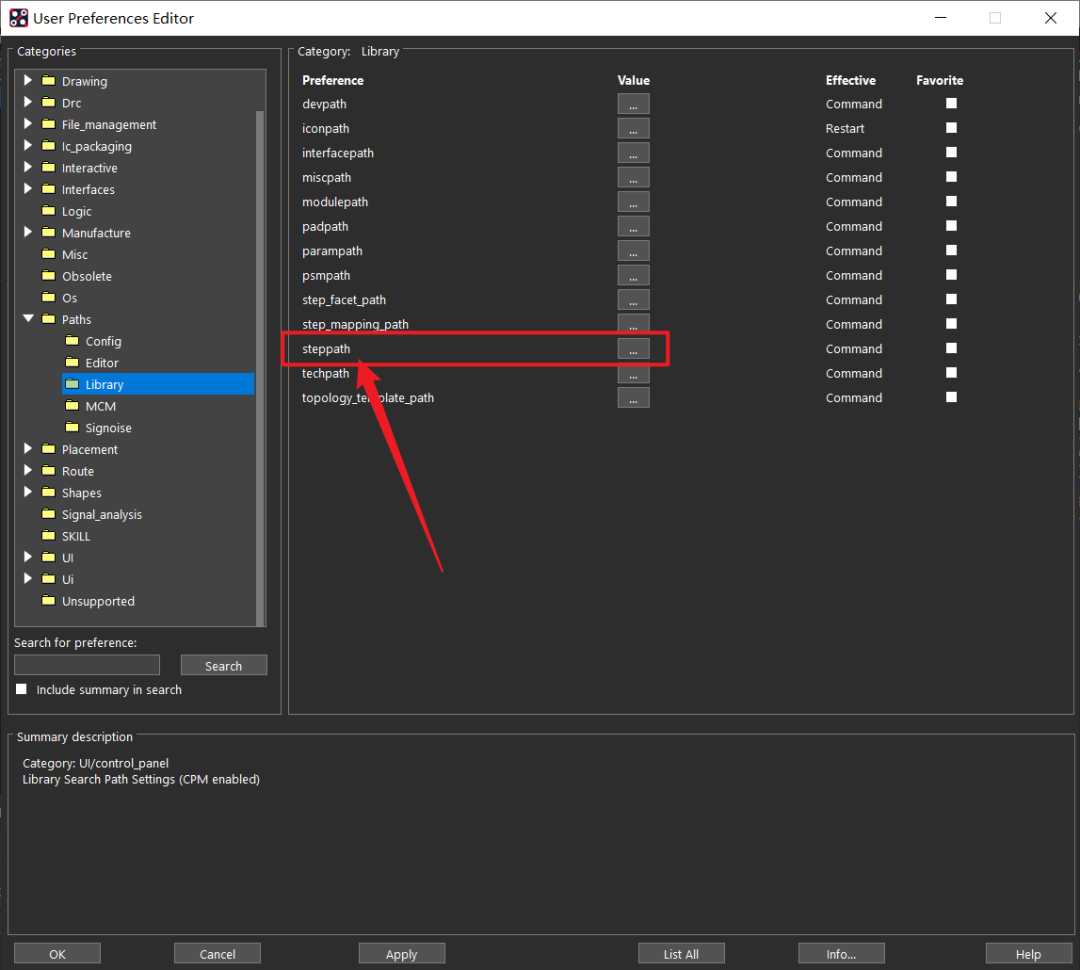Click the Logic folder icon

pyautogui.click(x=48, y=211)
